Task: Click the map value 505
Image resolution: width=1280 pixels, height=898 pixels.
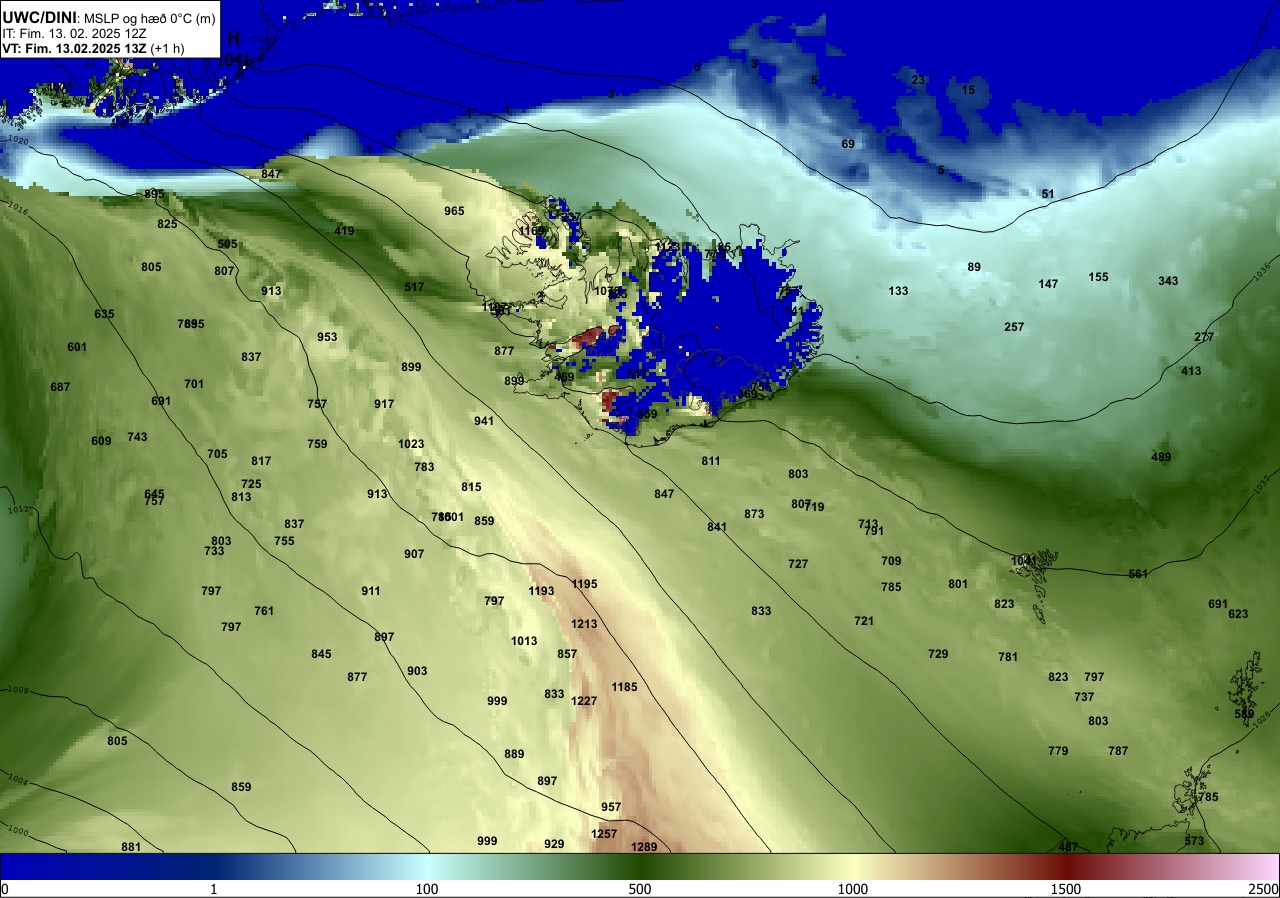Action: pos(227,244)
